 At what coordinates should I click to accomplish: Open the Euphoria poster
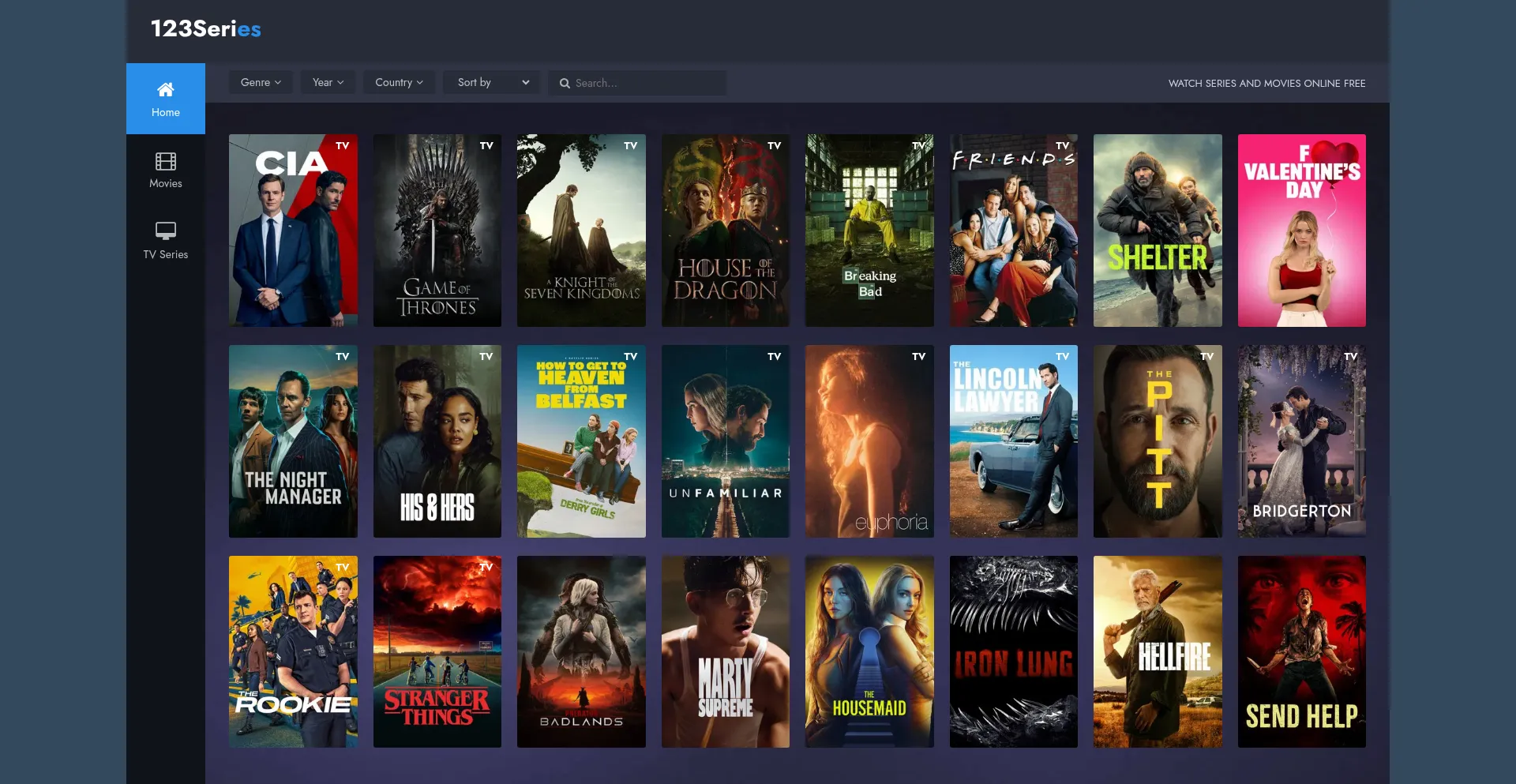coord(869,441)
